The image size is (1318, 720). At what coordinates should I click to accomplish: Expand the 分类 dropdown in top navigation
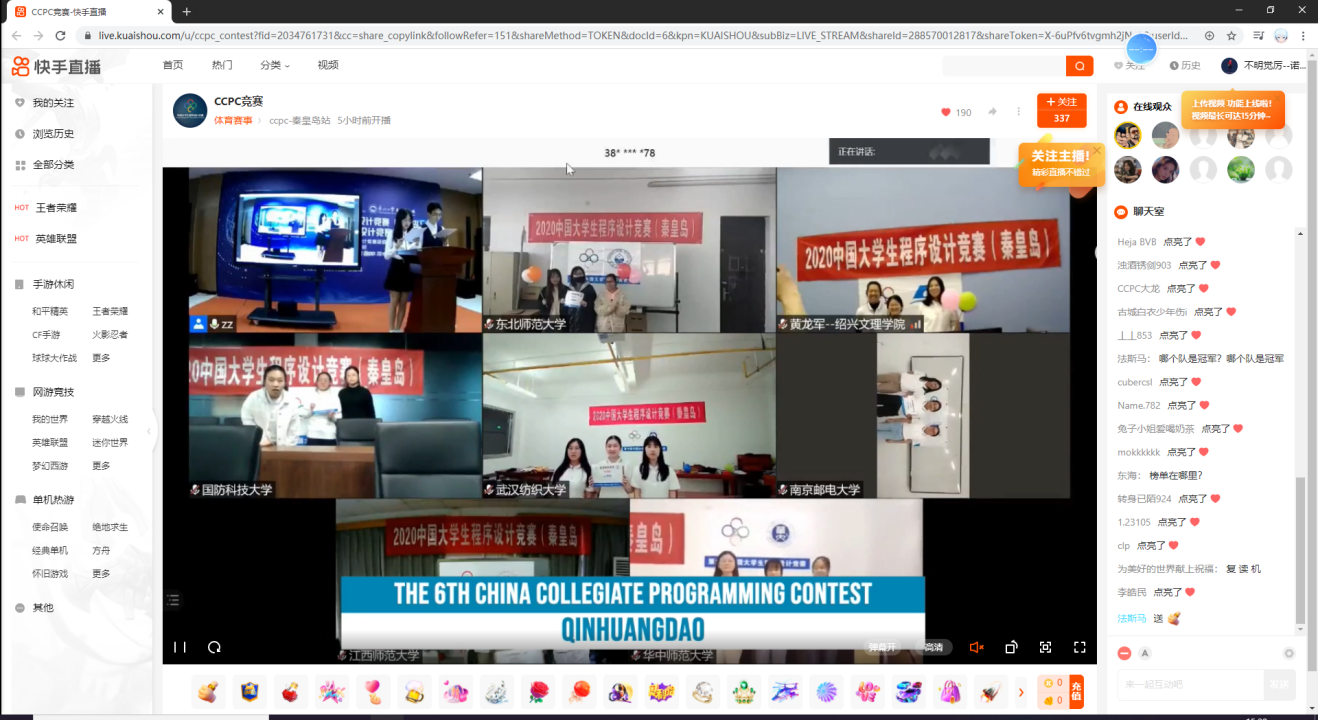click(274, 65)
